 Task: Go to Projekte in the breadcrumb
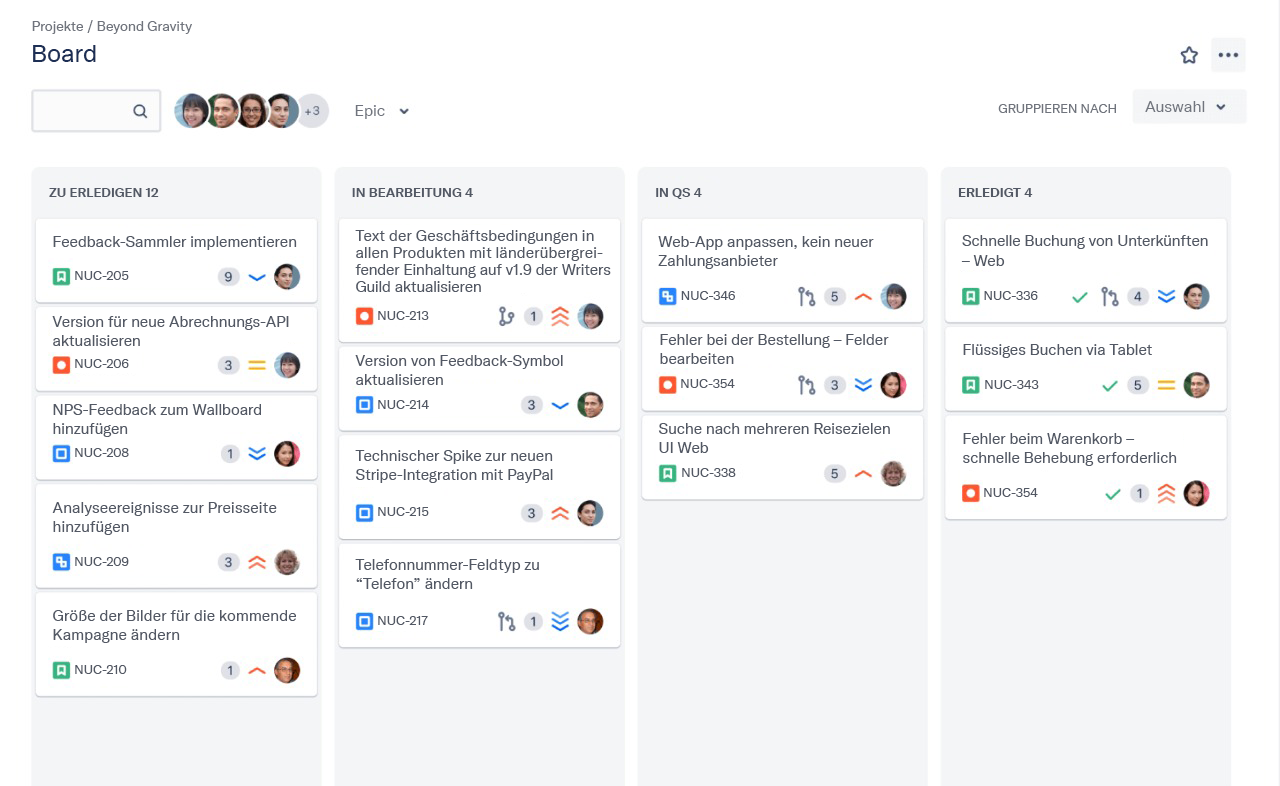[x=57, y=26]
